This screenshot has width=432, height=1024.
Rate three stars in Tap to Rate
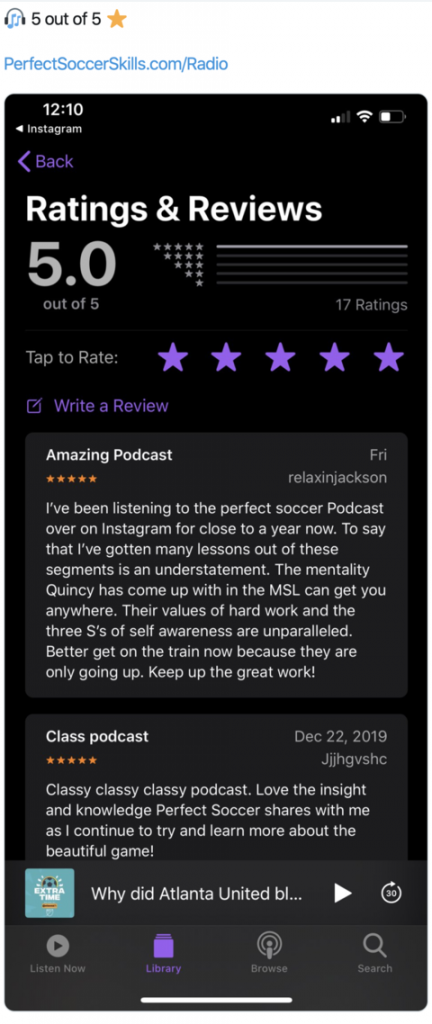click(281, 358)
